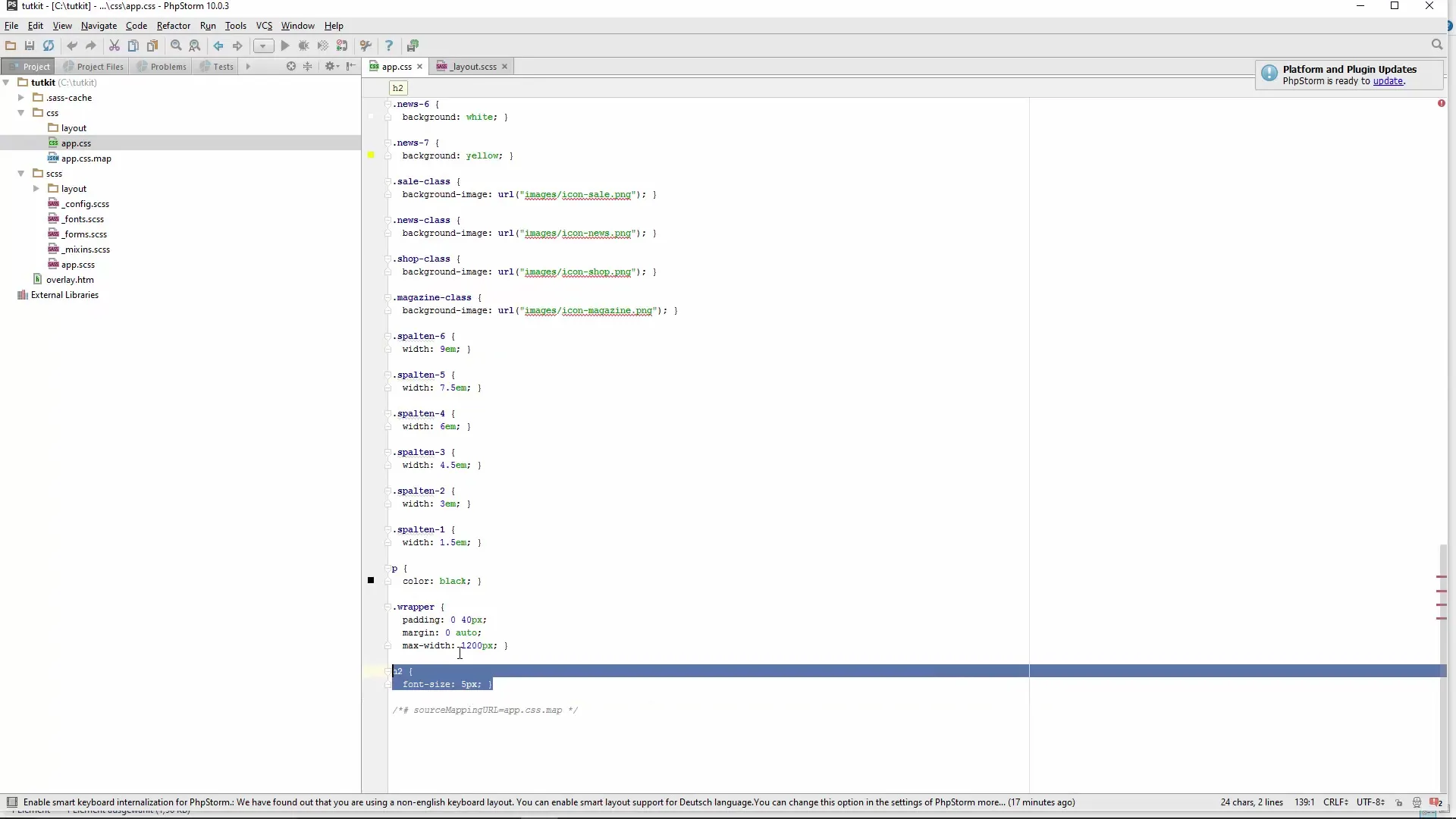Viewport: 1456px width, 819px height.
Task: Click the Help question mark icon
Action: [389, 45]
